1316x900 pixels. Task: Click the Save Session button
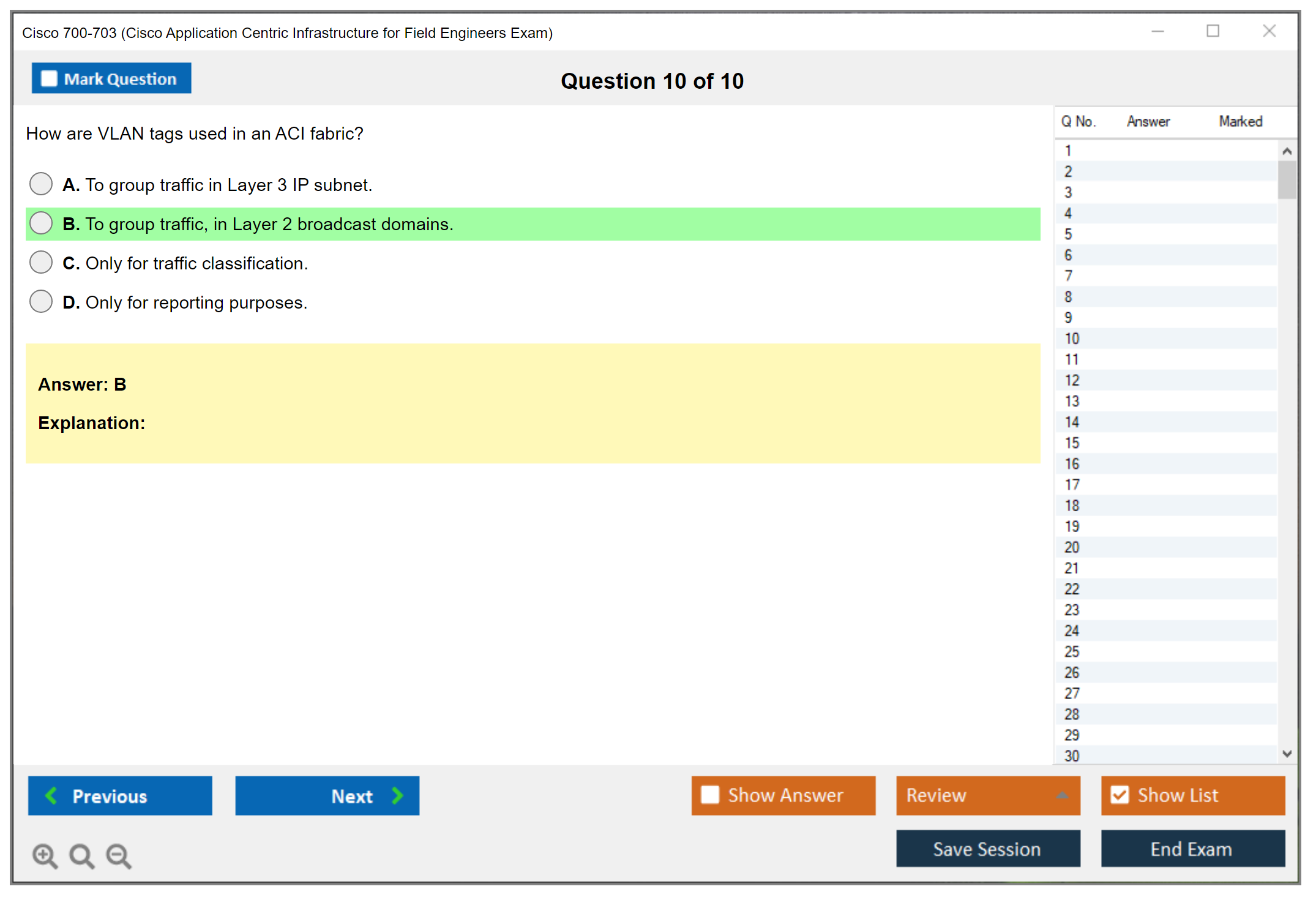[x=987, y=849]
